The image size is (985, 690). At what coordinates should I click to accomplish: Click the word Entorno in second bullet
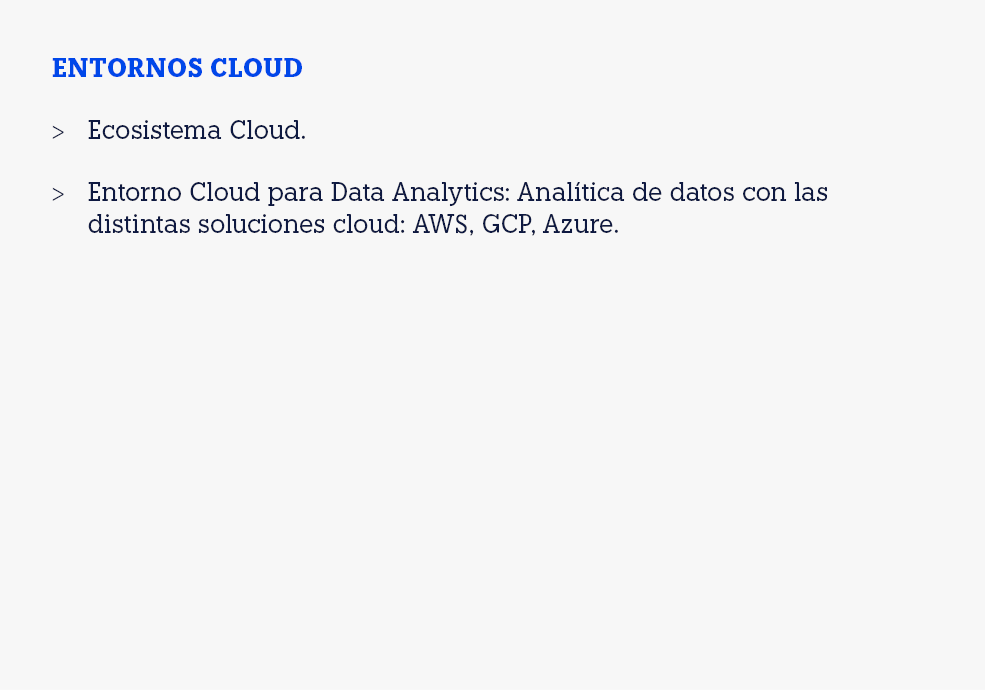(135, 192)
